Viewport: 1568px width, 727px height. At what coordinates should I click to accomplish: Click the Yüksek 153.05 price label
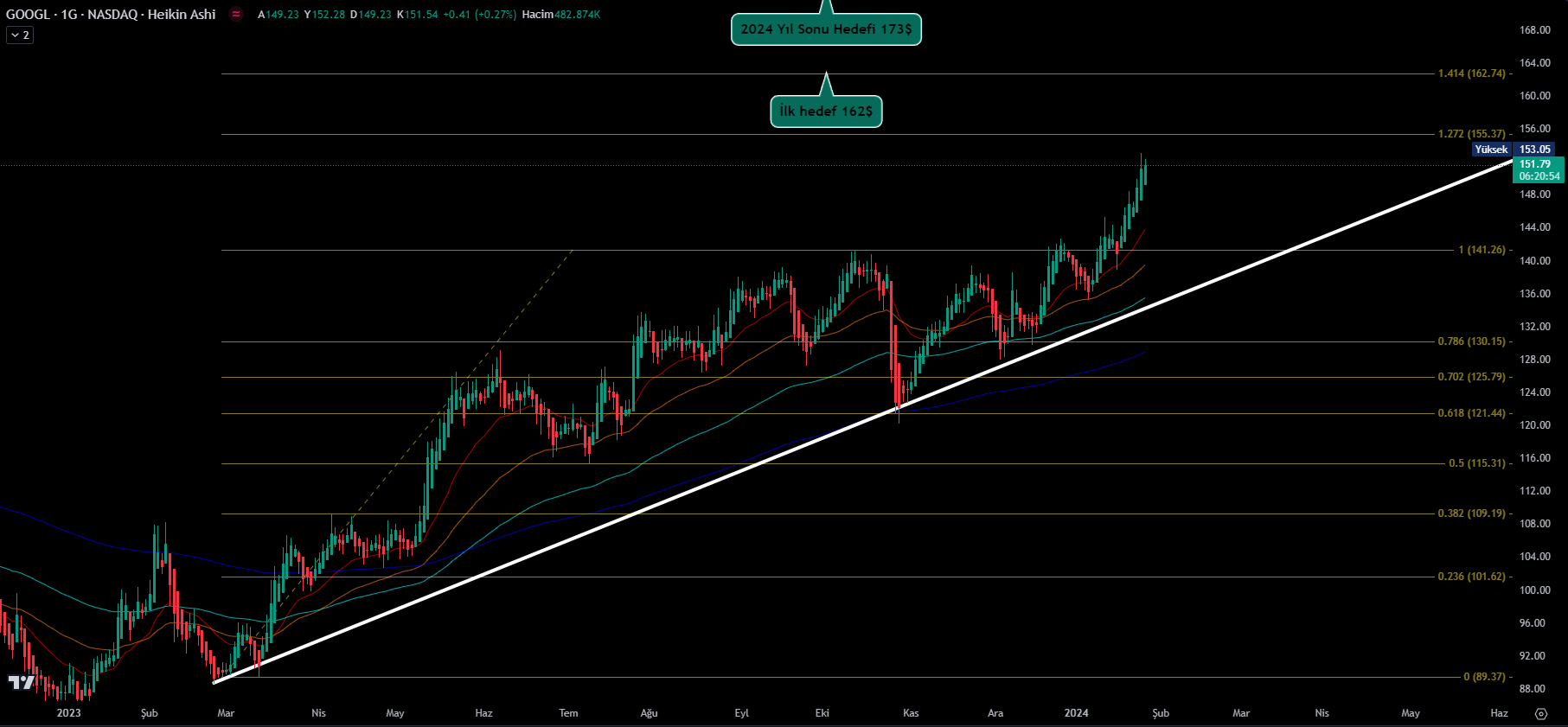click(x=1513, y=150)
